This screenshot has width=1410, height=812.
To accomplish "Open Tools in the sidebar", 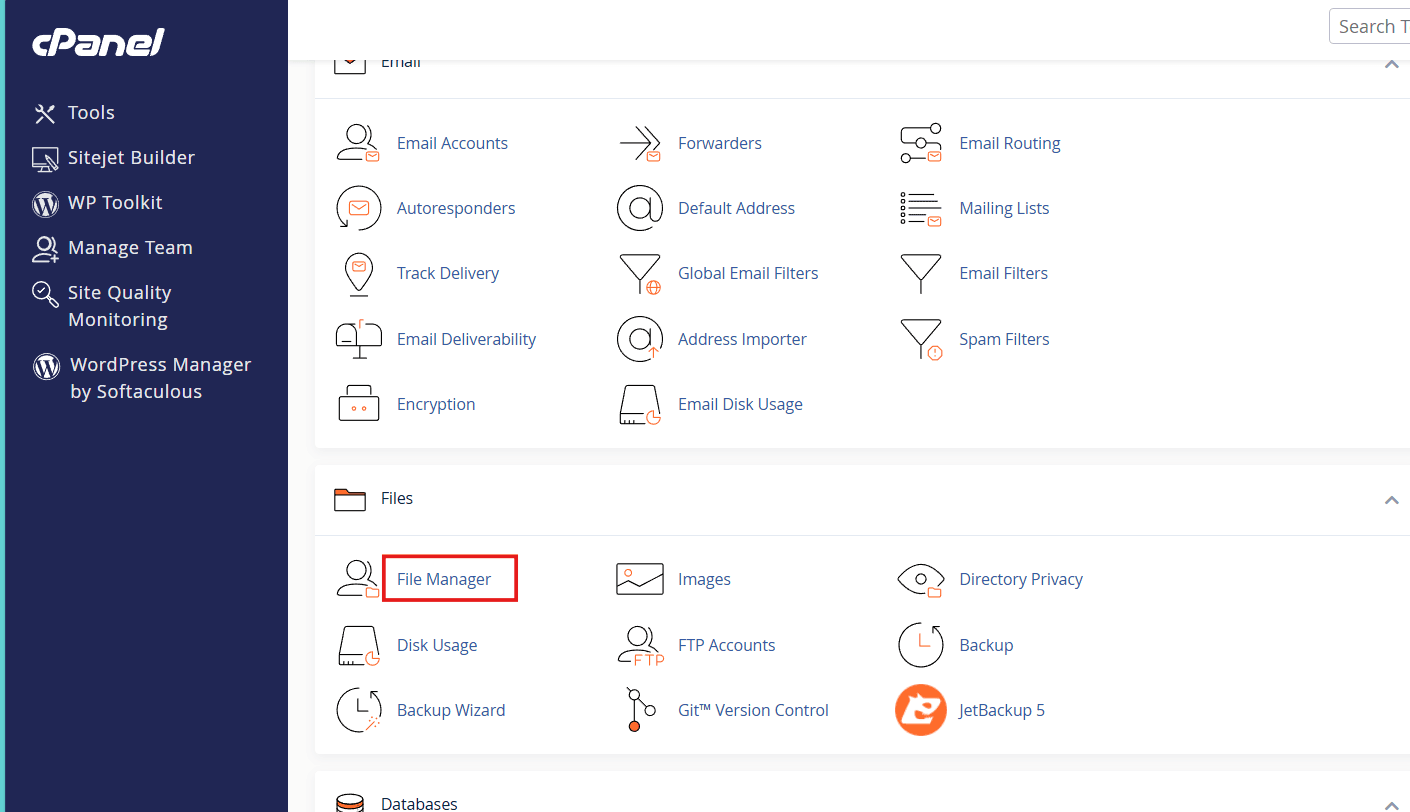I will pos(91,113).
